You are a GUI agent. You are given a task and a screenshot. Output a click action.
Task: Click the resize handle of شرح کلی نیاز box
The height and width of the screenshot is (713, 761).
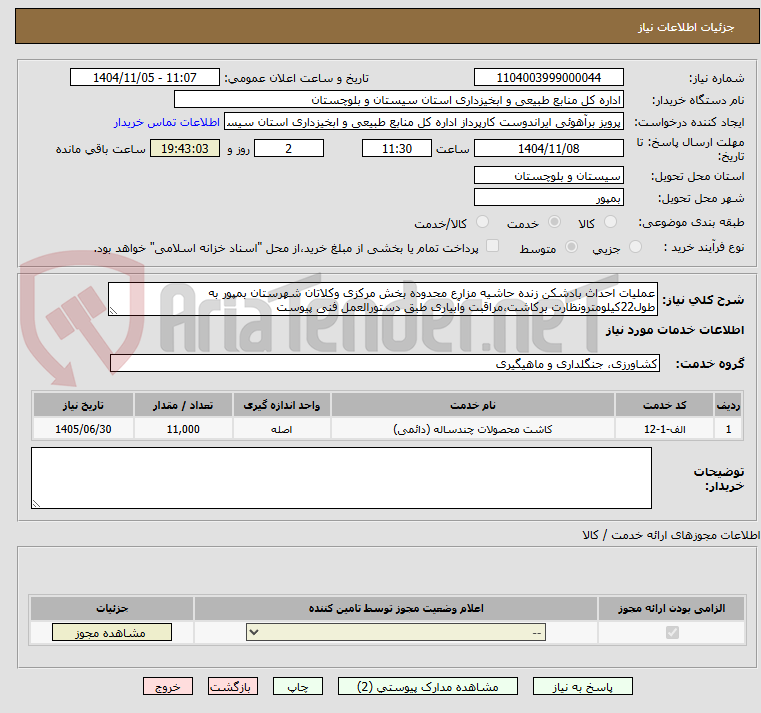point(113,311)
